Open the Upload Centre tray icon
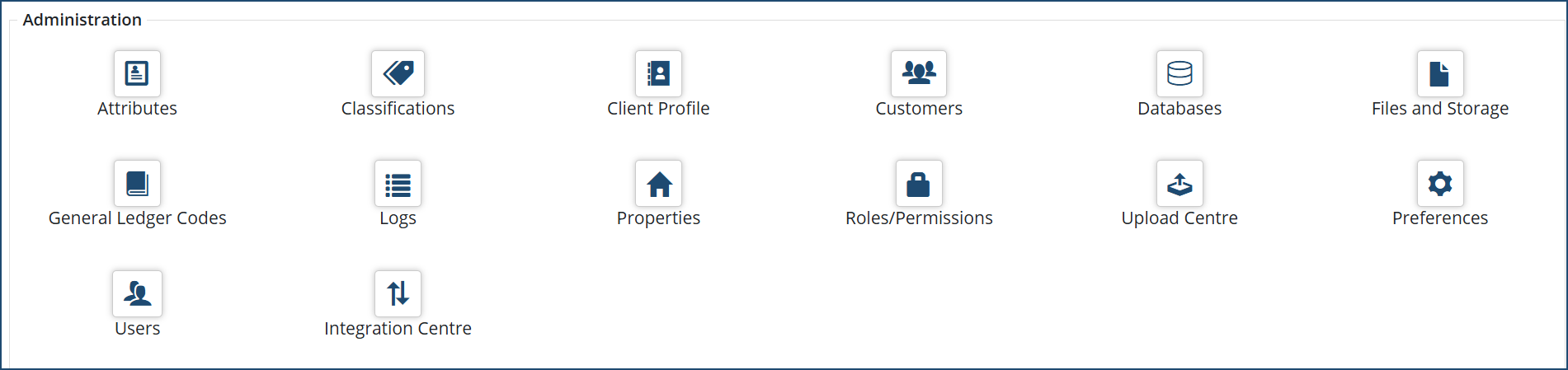This screenshot has height=370, width=1568. 1180,183
